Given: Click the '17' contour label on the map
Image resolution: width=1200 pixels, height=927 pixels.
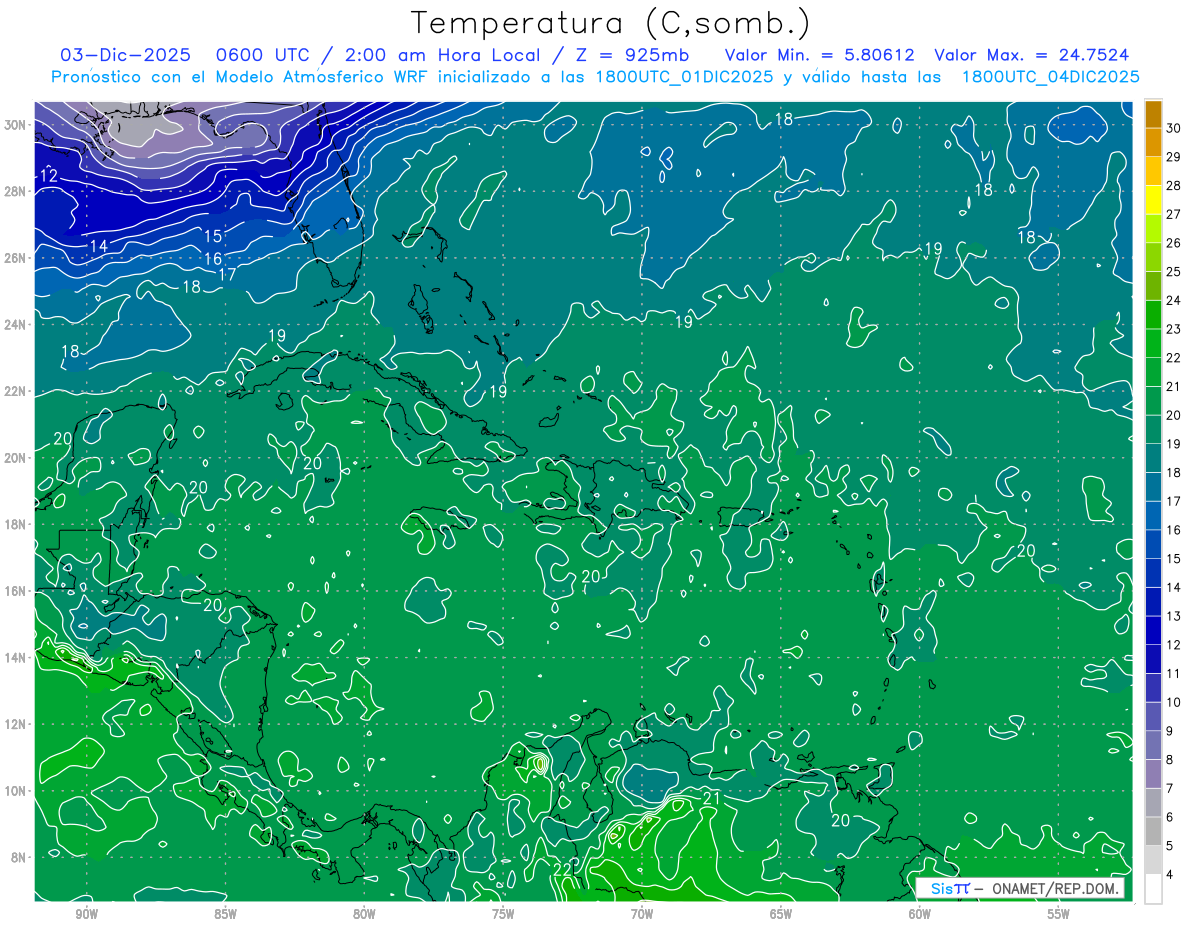Looking at the screenshot, I should click(x=227, y=274).
